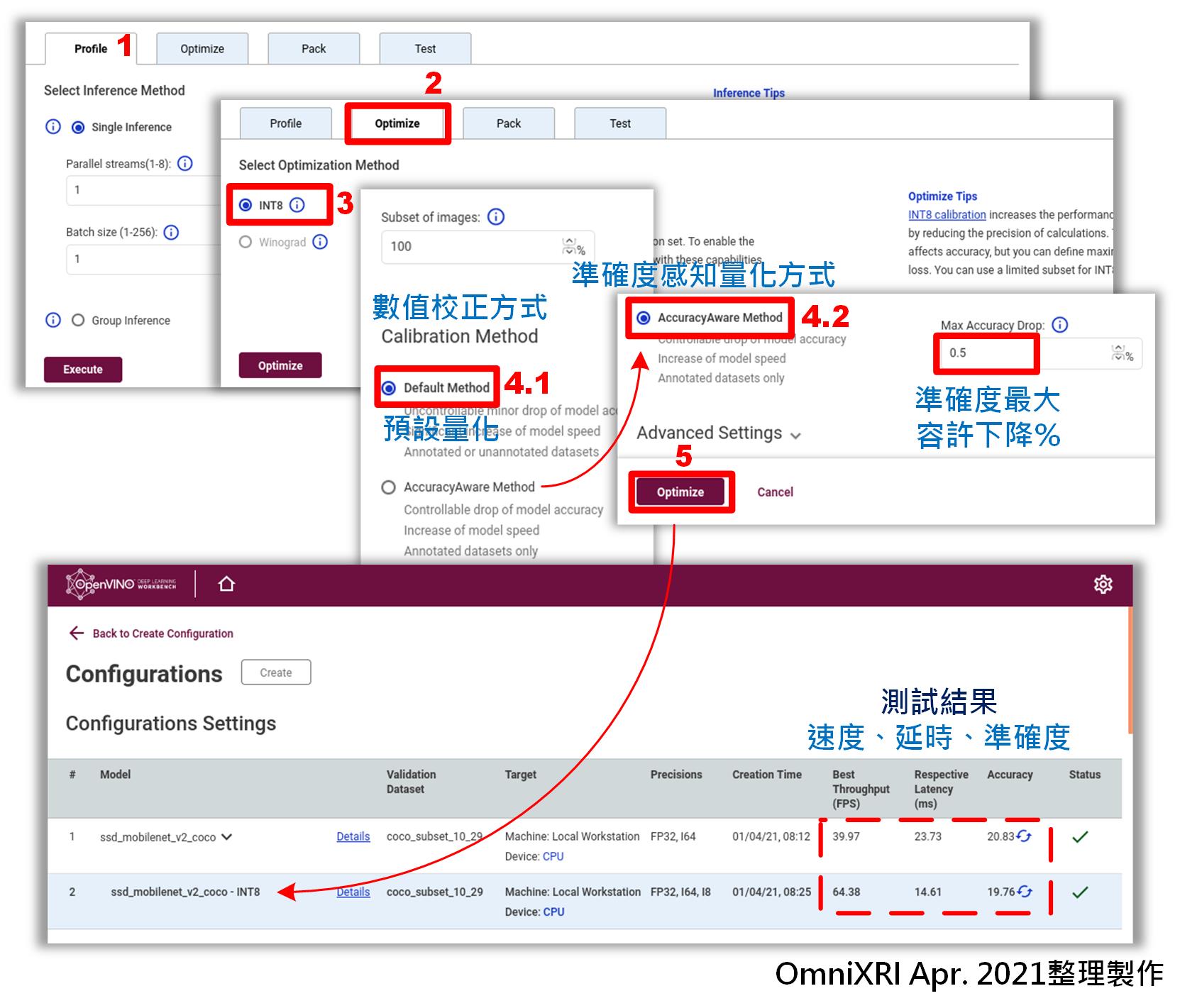Click the Best Throughput (FPS) column header

point(861,789)
